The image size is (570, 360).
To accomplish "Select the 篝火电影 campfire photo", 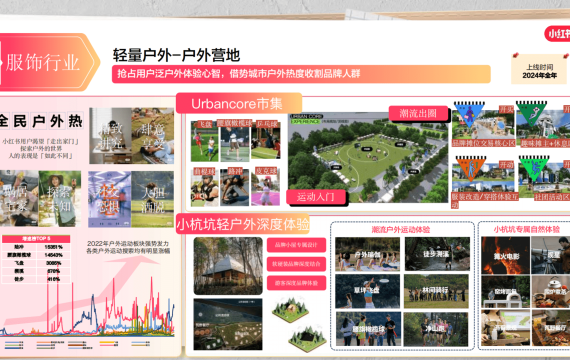I will tap(506, 255).
